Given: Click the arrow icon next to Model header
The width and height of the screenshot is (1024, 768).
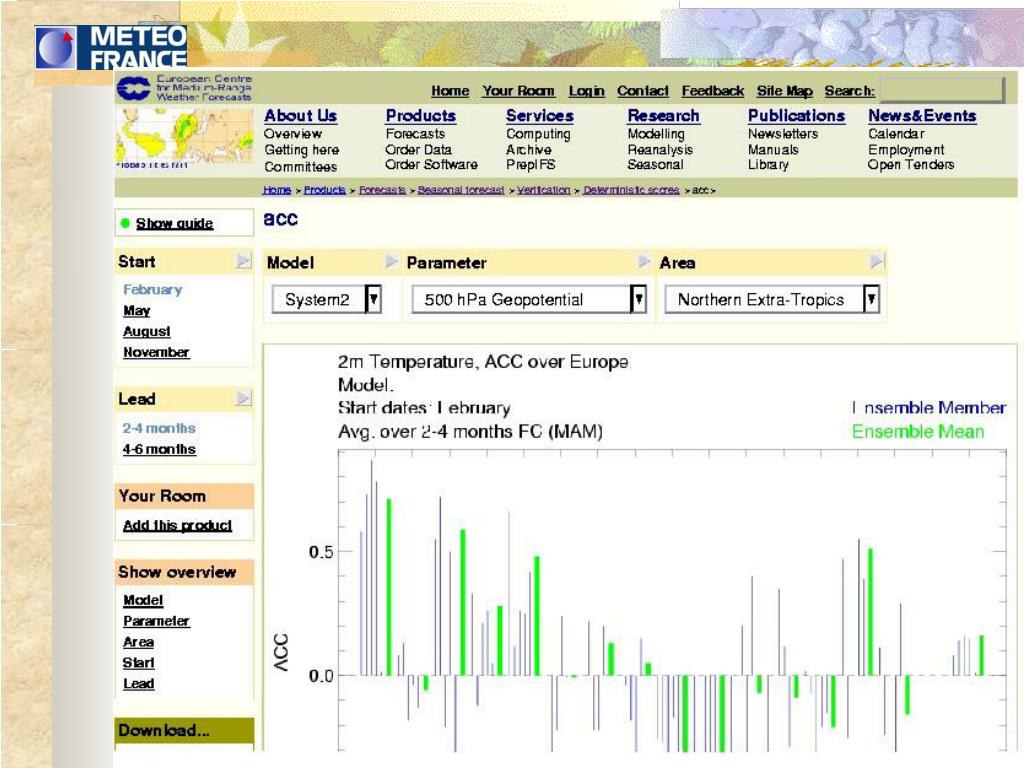Looking at the screenshot, I should (391, 262).
